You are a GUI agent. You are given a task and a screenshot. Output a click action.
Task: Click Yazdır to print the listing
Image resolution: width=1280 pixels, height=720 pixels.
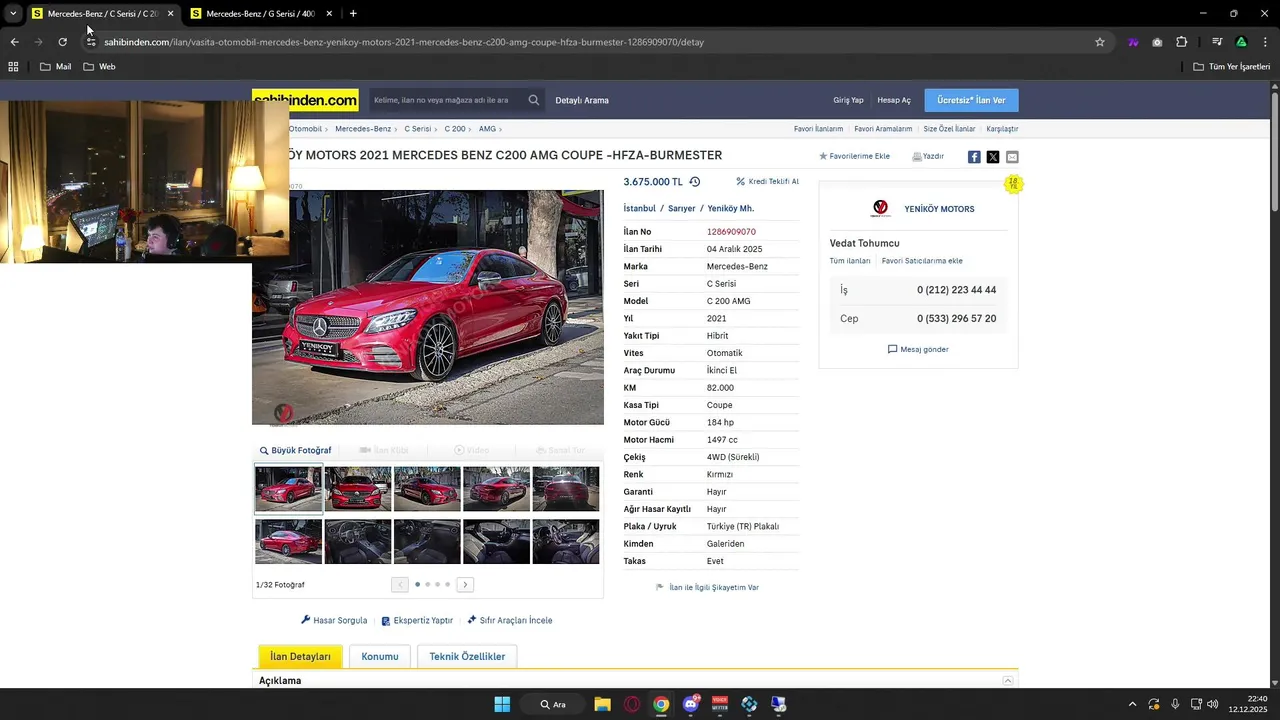point(928,157)
